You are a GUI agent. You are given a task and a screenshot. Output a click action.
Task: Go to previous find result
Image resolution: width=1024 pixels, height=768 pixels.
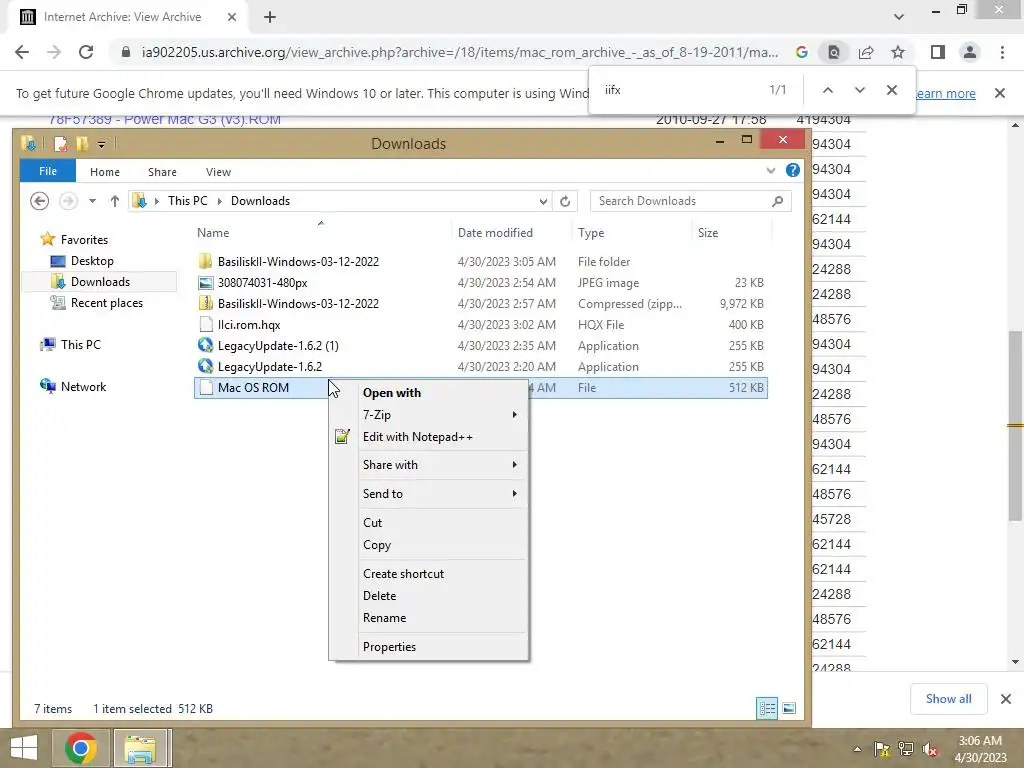pos(827,90)
